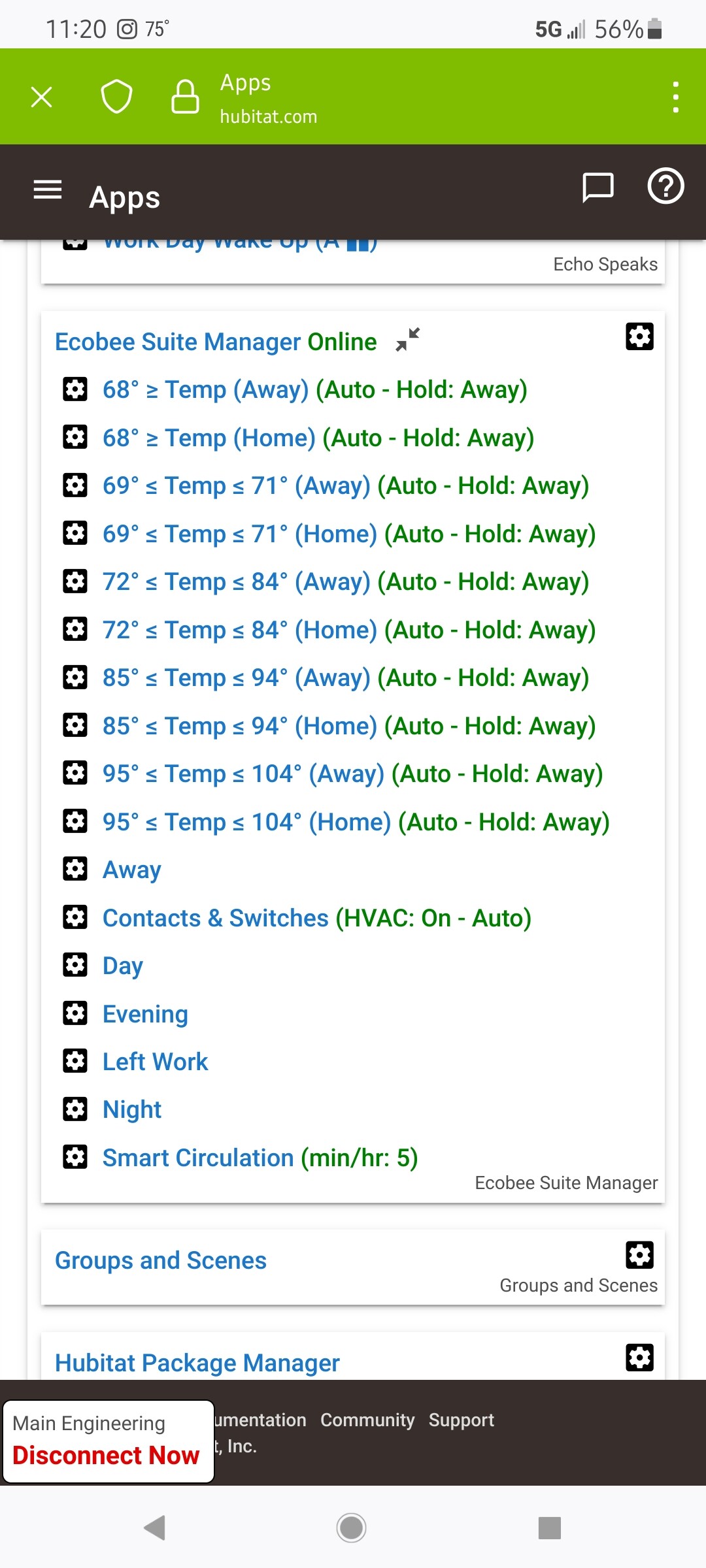Open the Support footer link

pos(461,1420)
